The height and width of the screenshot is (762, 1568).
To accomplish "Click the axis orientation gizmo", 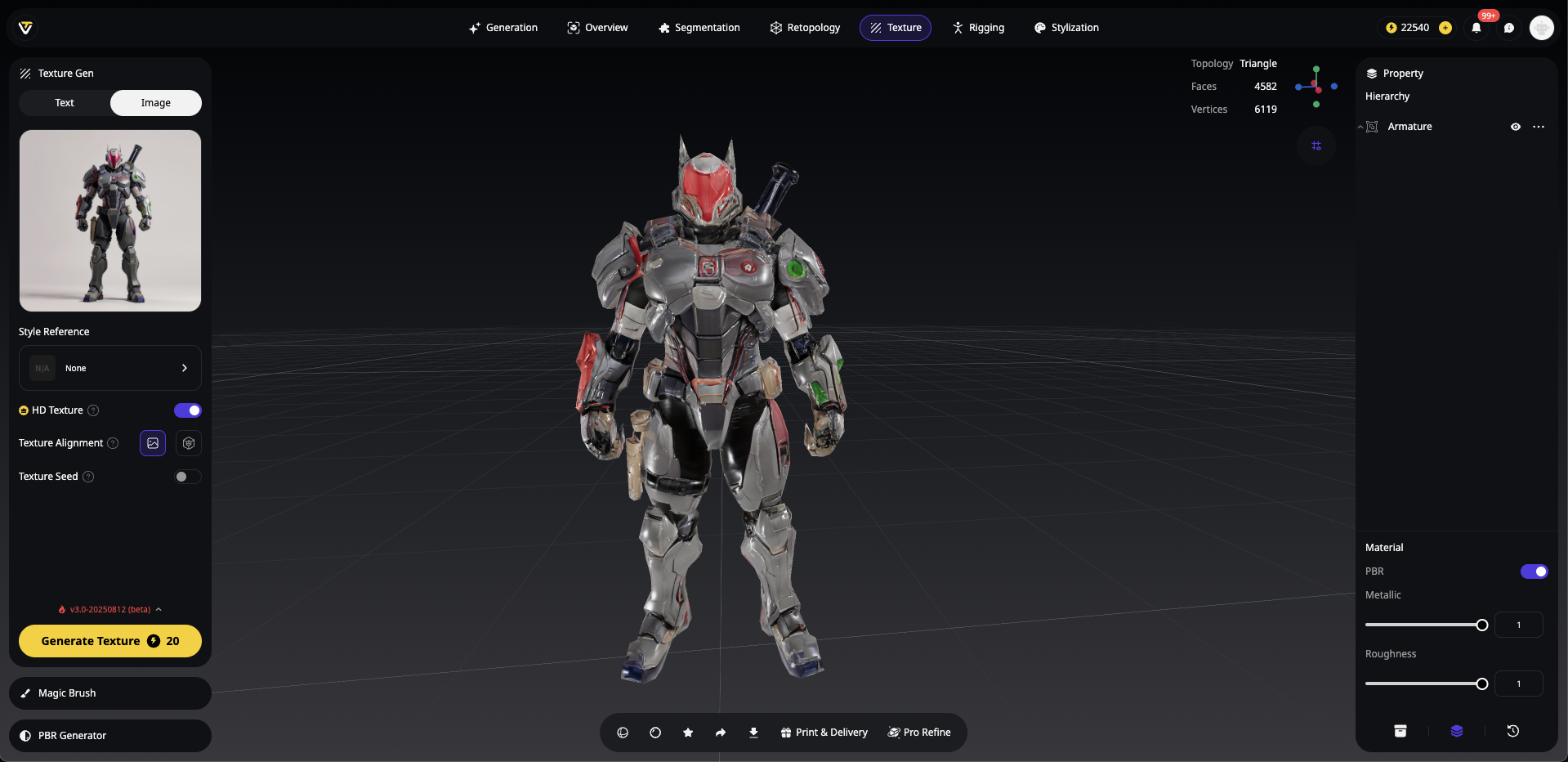I will (1316, 87).
